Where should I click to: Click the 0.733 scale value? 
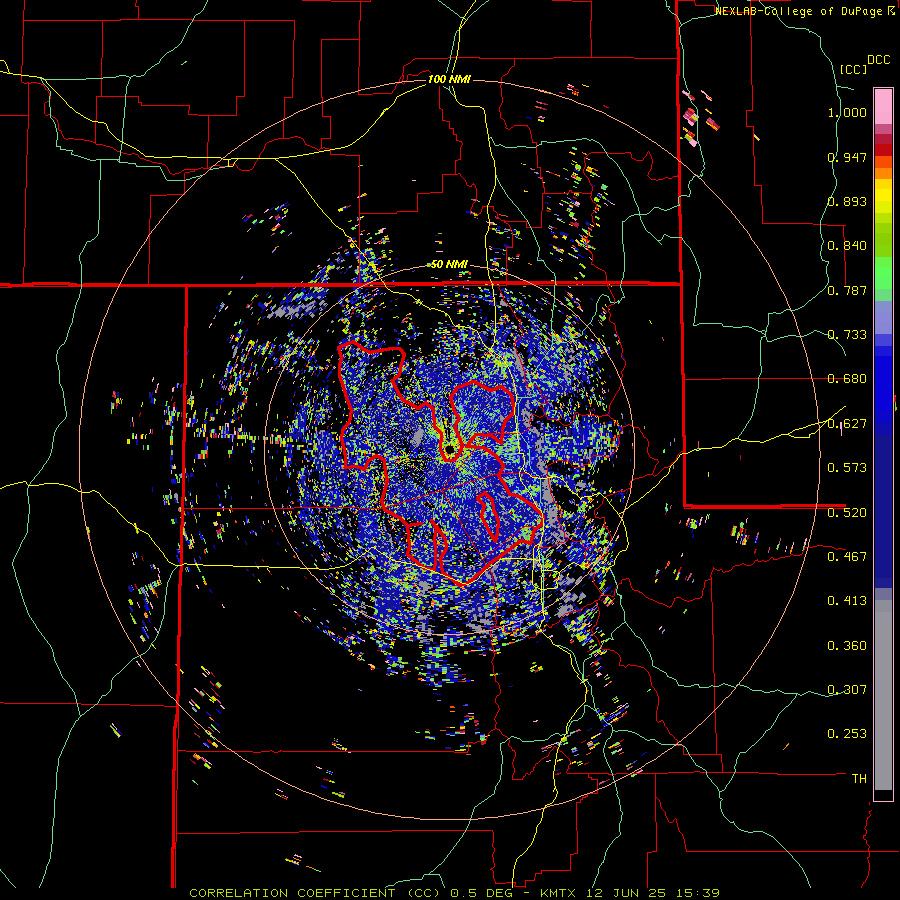[847, 335]
